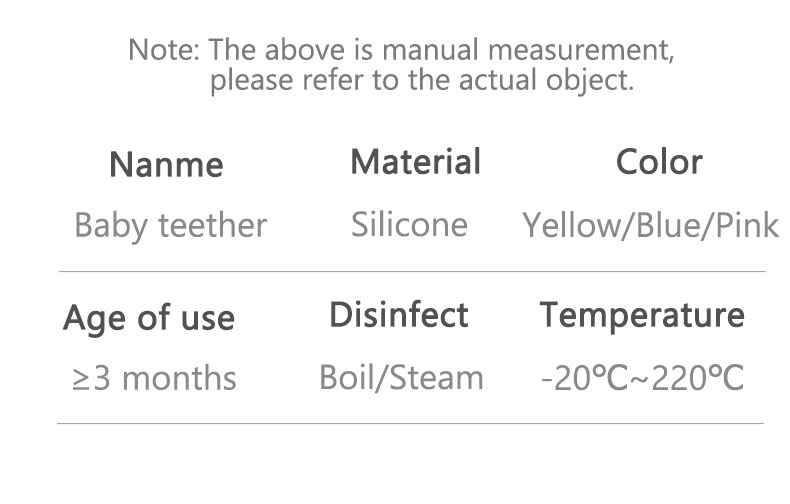Click the 'Note: The above is manual measurement' line
This screenshot has width=790, height=504.
(394, 49)
